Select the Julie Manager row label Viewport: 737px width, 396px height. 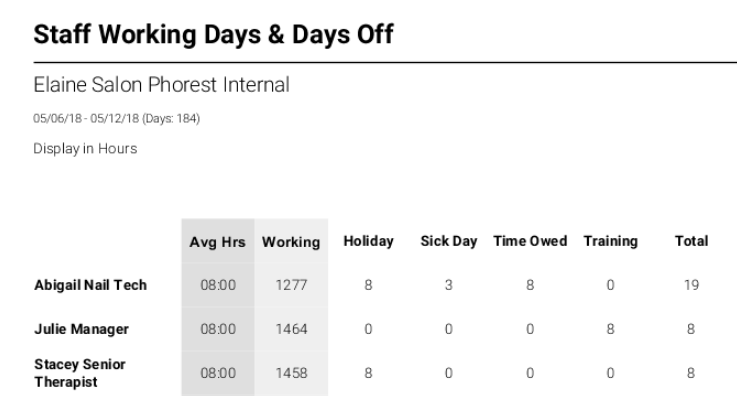[81, 329]
